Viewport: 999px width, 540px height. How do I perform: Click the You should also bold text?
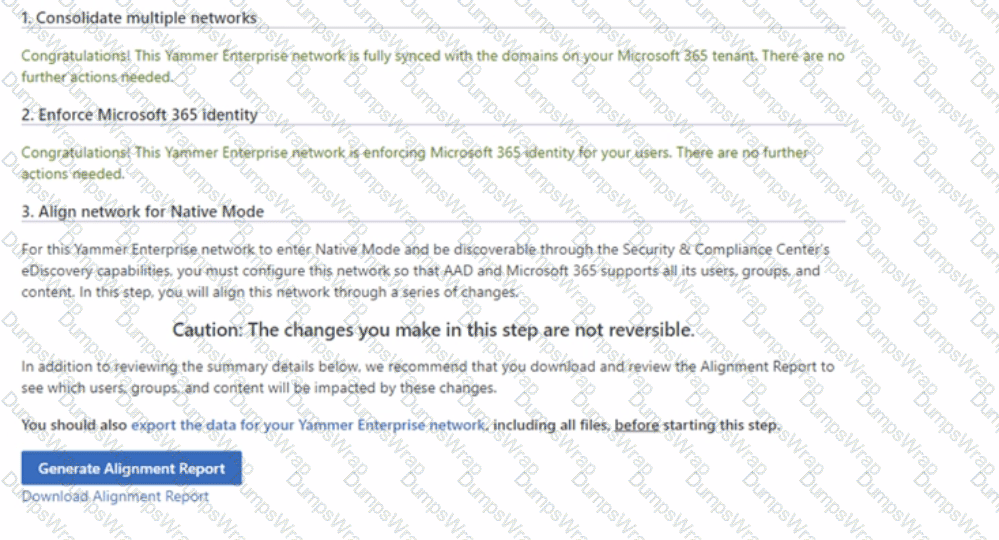(x=74, y=426)
